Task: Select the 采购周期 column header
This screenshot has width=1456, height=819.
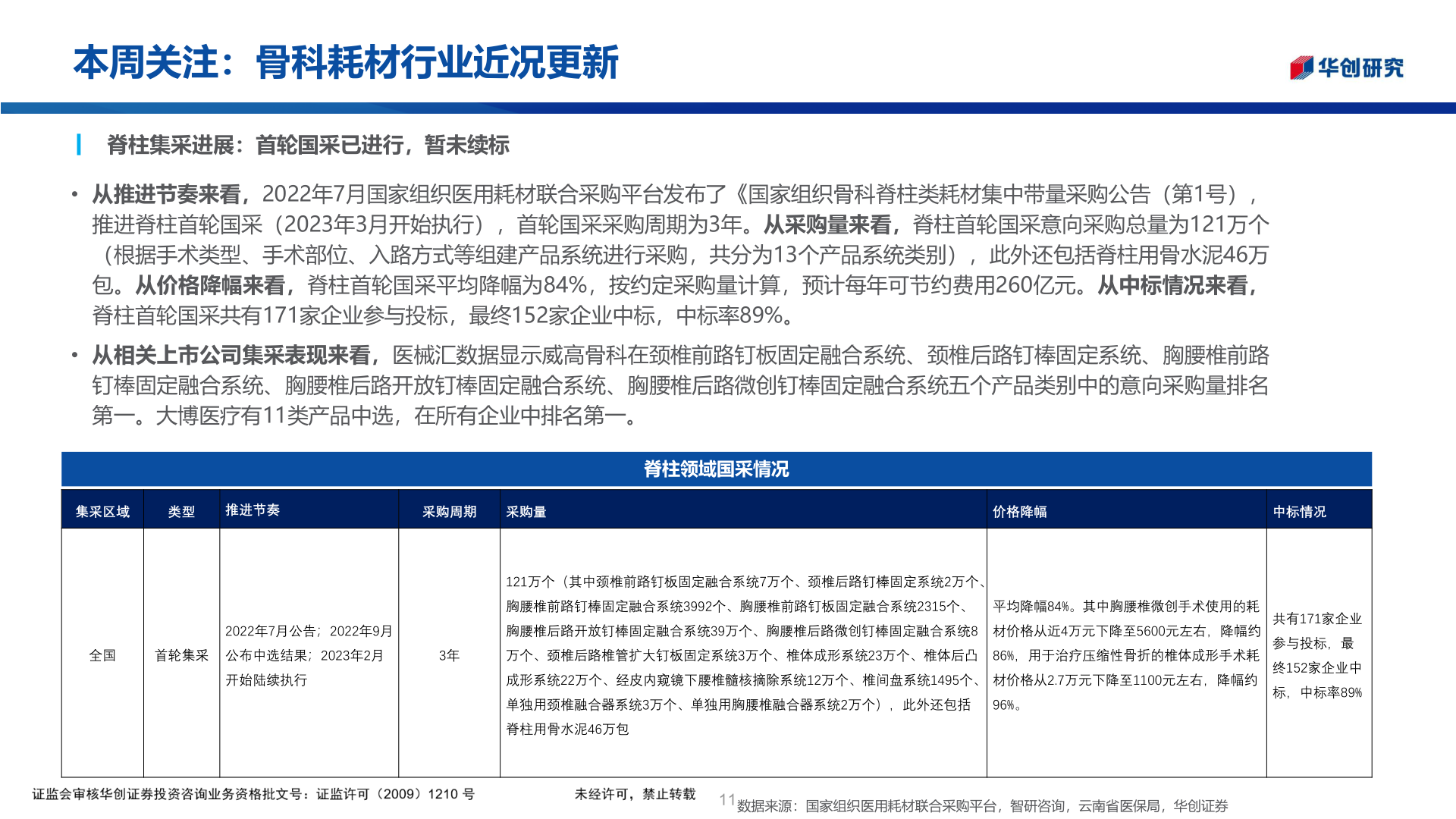Action: (x=450, y=513)
